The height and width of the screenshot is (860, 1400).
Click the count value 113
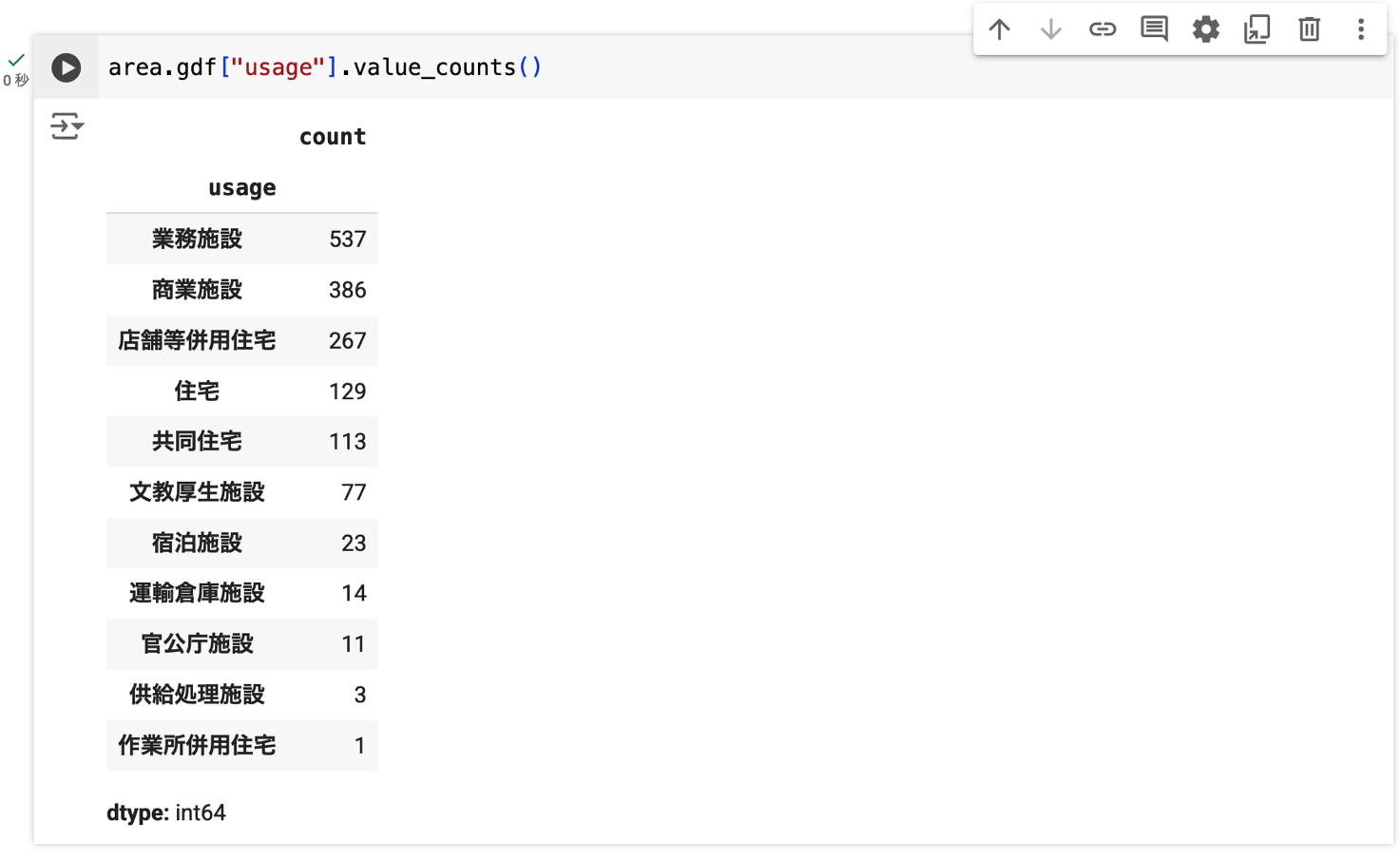tap(348, 442)
